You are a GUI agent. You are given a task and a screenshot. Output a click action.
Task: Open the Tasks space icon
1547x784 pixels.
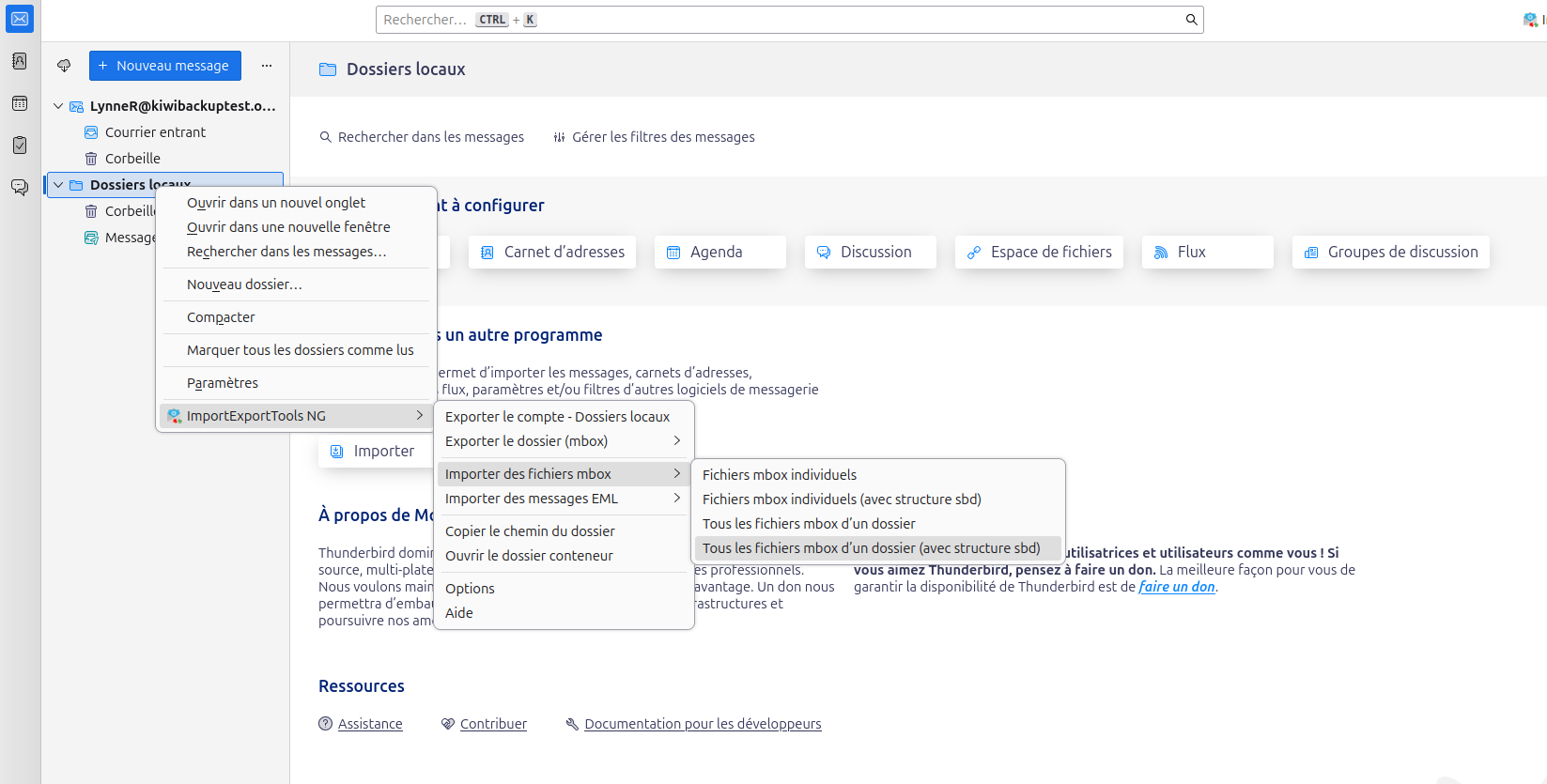[x=20, y=146]
